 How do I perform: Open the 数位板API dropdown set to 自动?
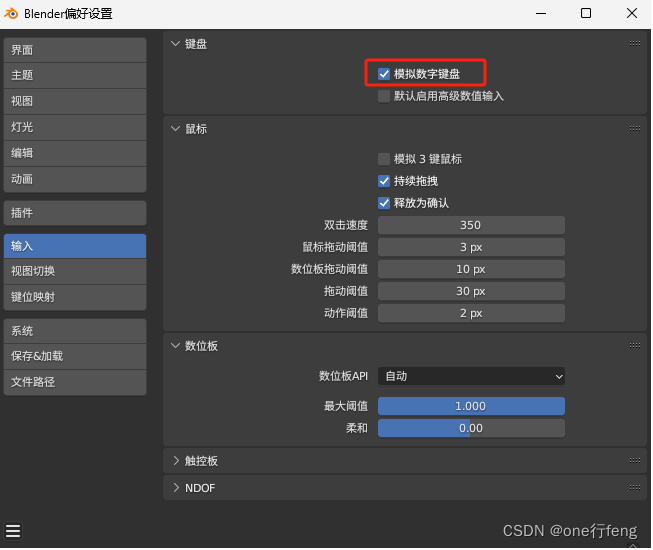(471, 376)
